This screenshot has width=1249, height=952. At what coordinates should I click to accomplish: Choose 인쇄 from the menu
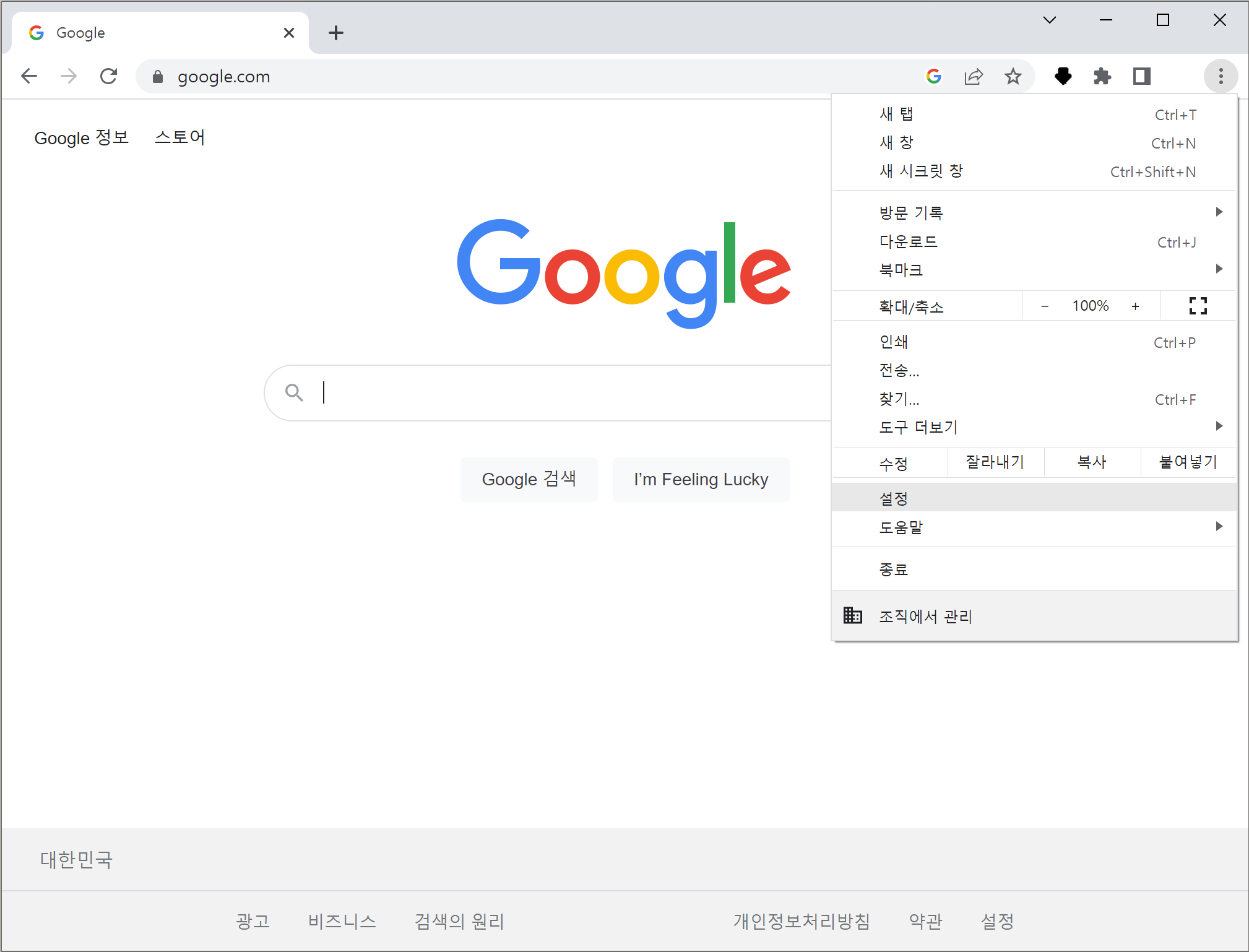(1034, 342)
